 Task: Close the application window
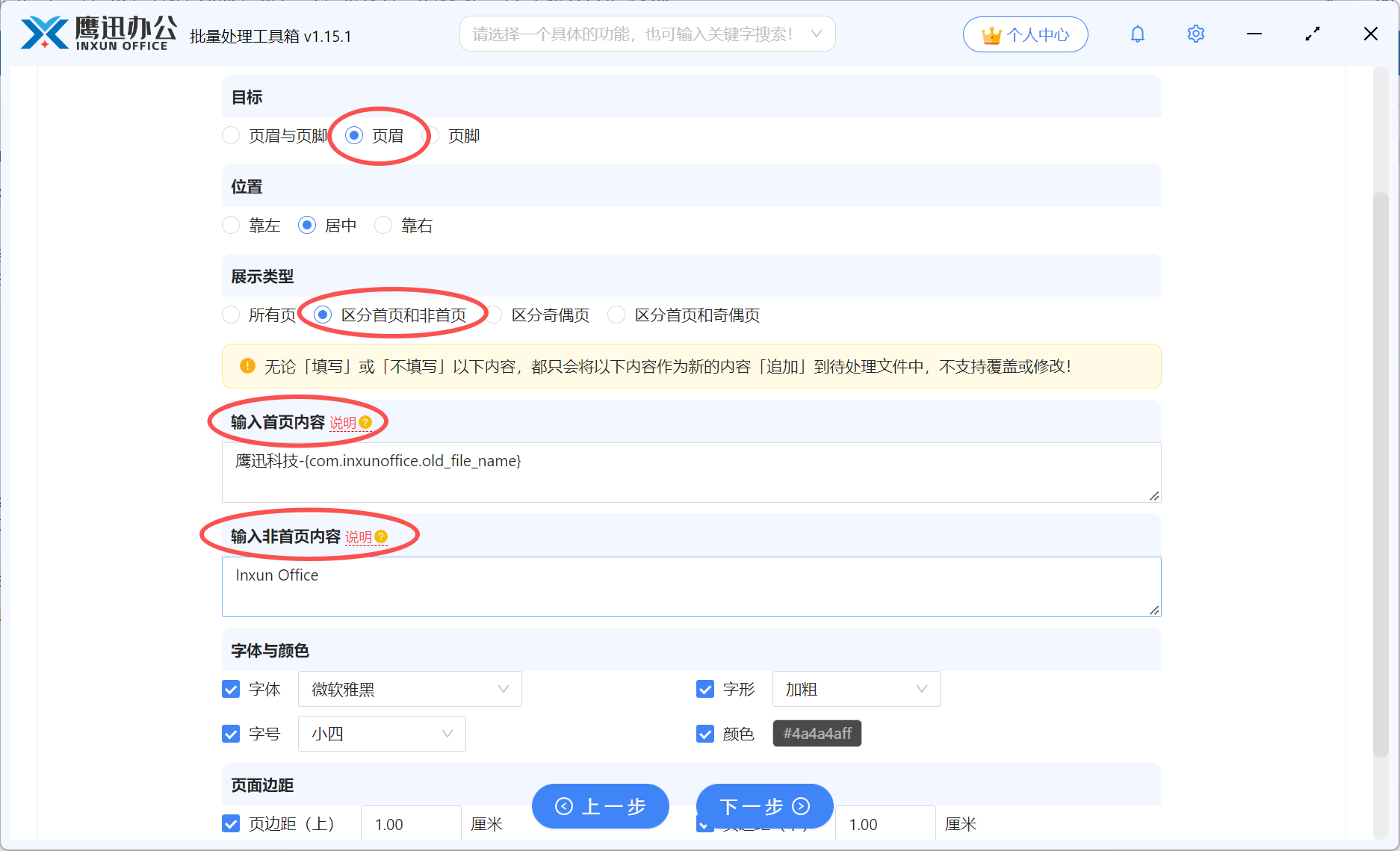(1371, 34)
